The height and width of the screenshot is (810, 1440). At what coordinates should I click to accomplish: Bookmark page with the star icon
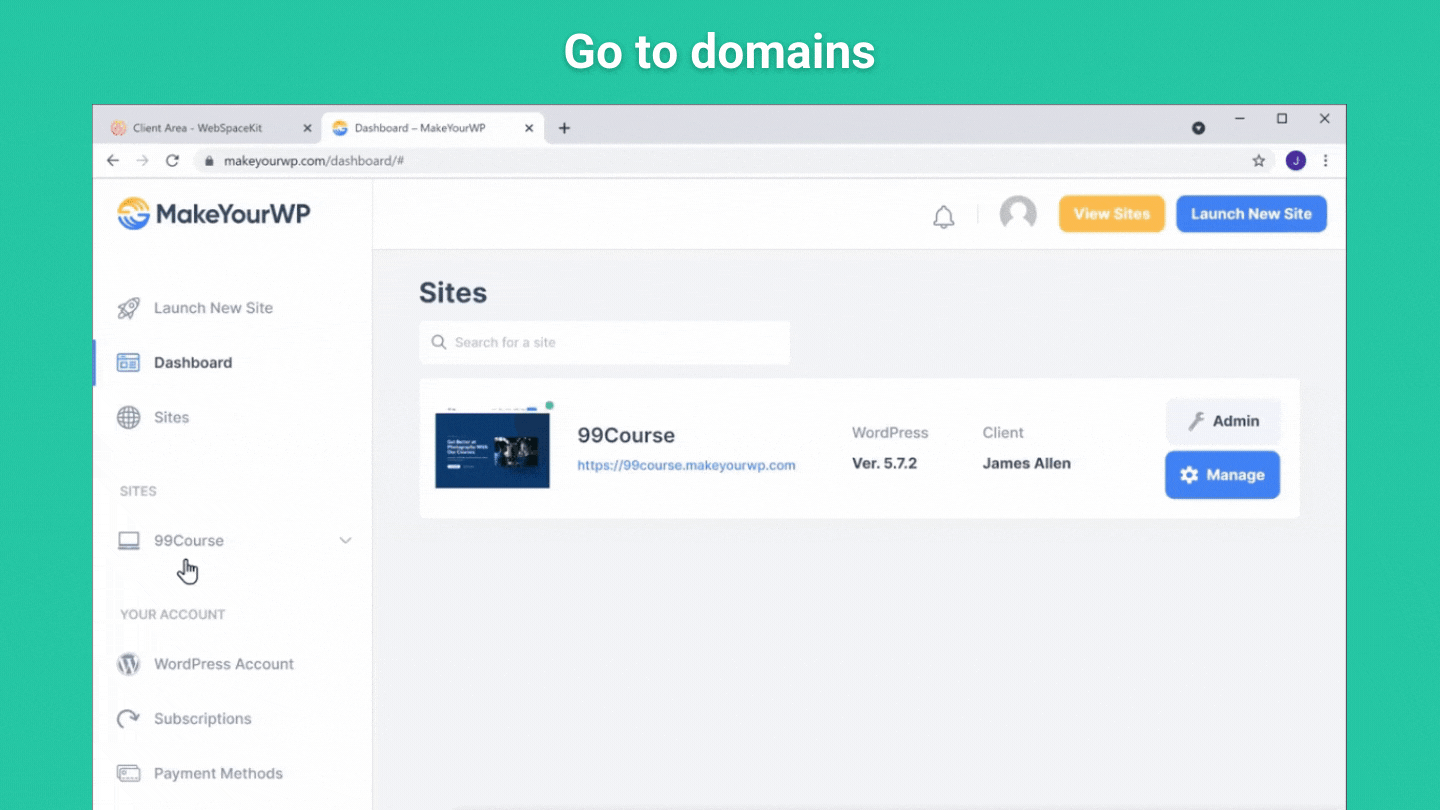click(x=1259, y=161)
